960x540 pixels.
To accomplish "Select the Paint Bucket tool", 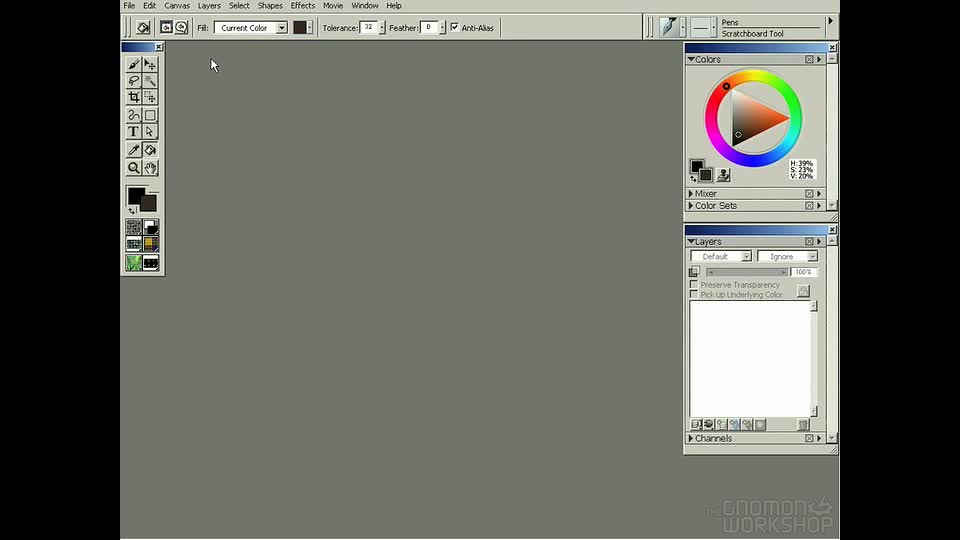I will click(x=150, y=150).
